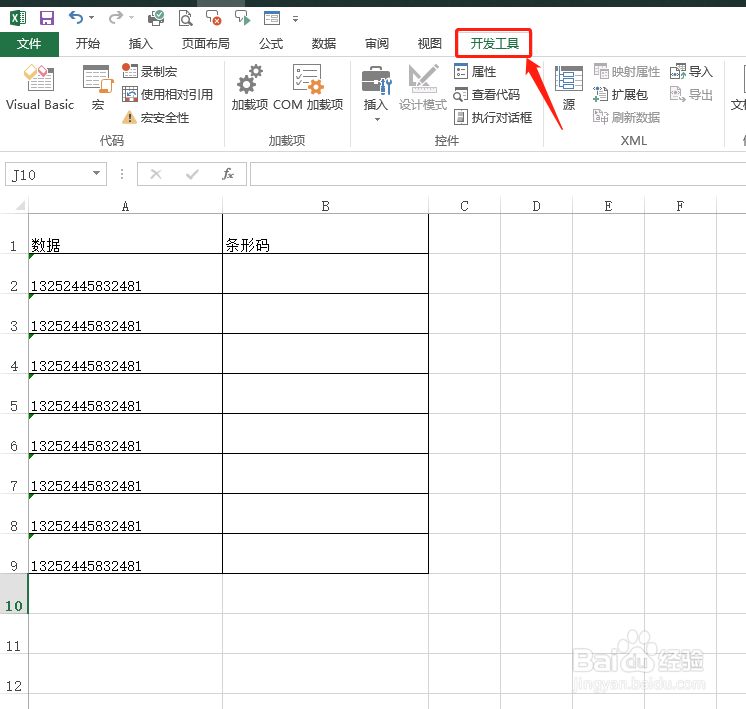Click the Print Preview magnifier icon
This screenshot has height=709, width=746.
pyautogui.click(x=185, y=19)
